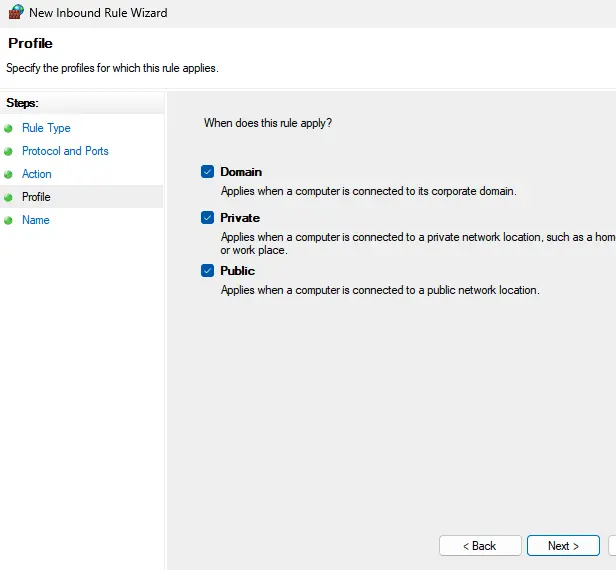This screenshot has width=616, height=570.
Task: Click the New Inbound Rule Wizard title text
Action: [x=98, y=13]
